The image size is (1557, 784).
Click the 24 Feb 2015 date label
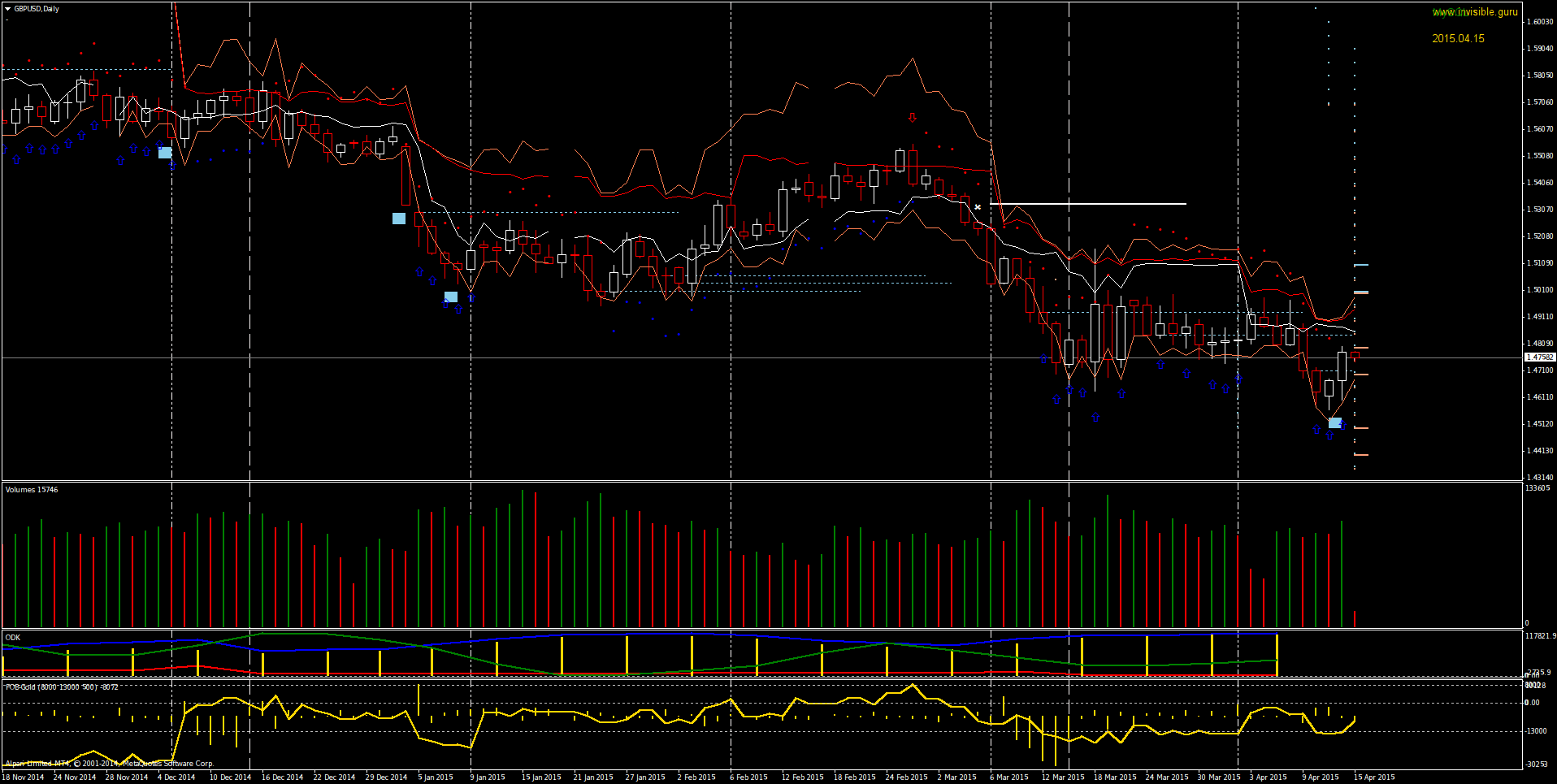coord(906,778)
